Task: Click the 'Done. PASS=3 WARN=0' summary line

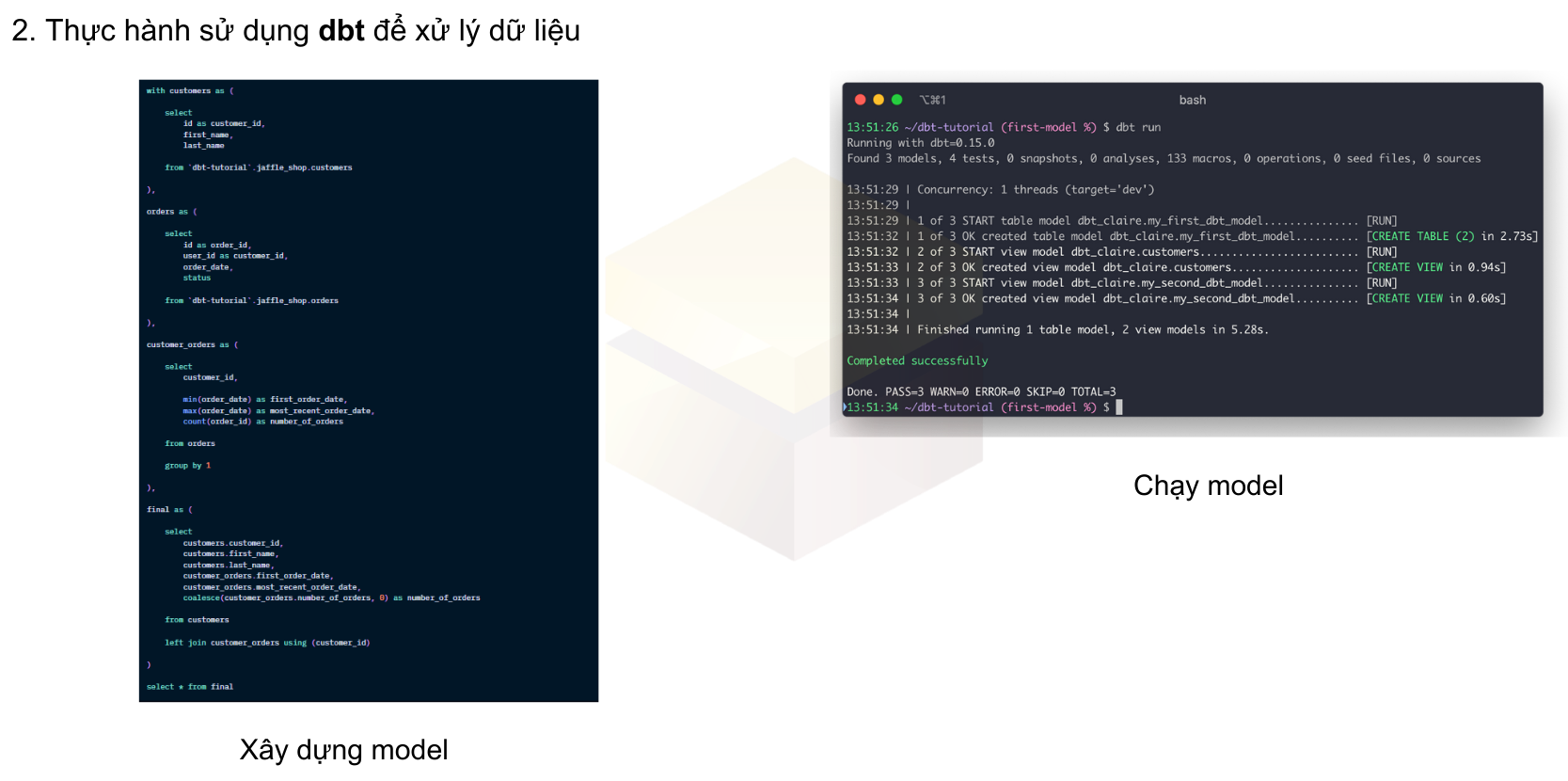Action: [x=981, y=391]
